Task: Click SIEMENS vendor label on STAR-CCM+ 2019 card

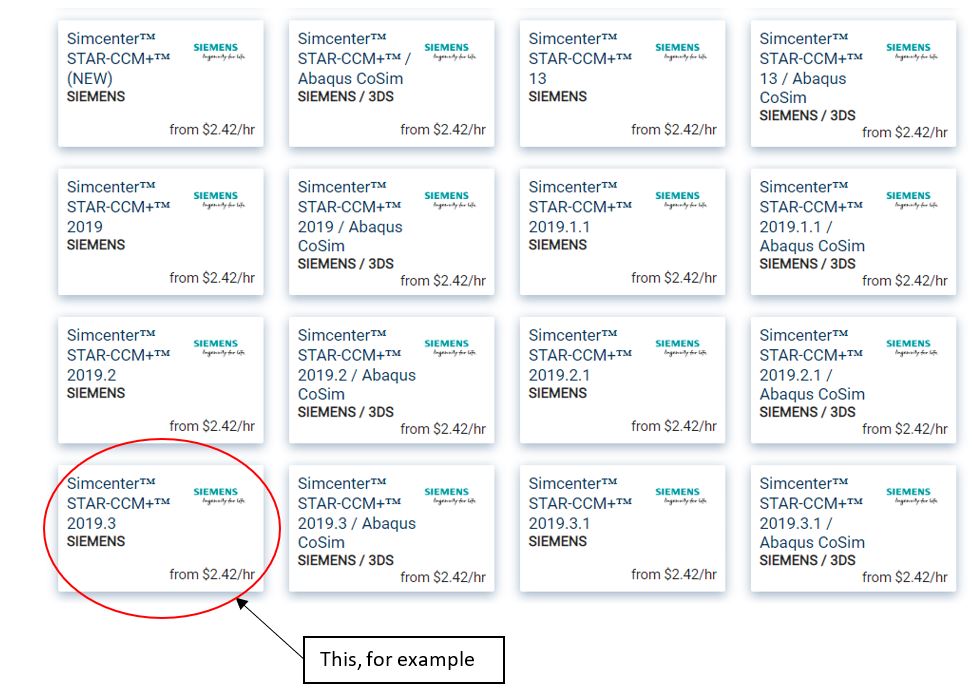Action: click(x=96, y=245)
